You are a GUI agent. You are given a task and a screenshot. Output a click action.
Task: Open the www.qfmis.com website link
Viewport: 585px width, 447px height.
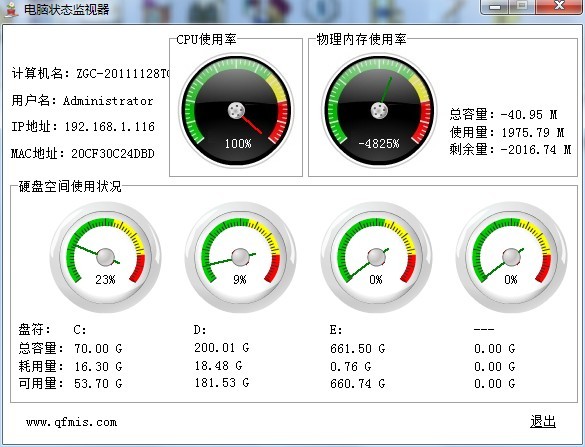(71, 422)
